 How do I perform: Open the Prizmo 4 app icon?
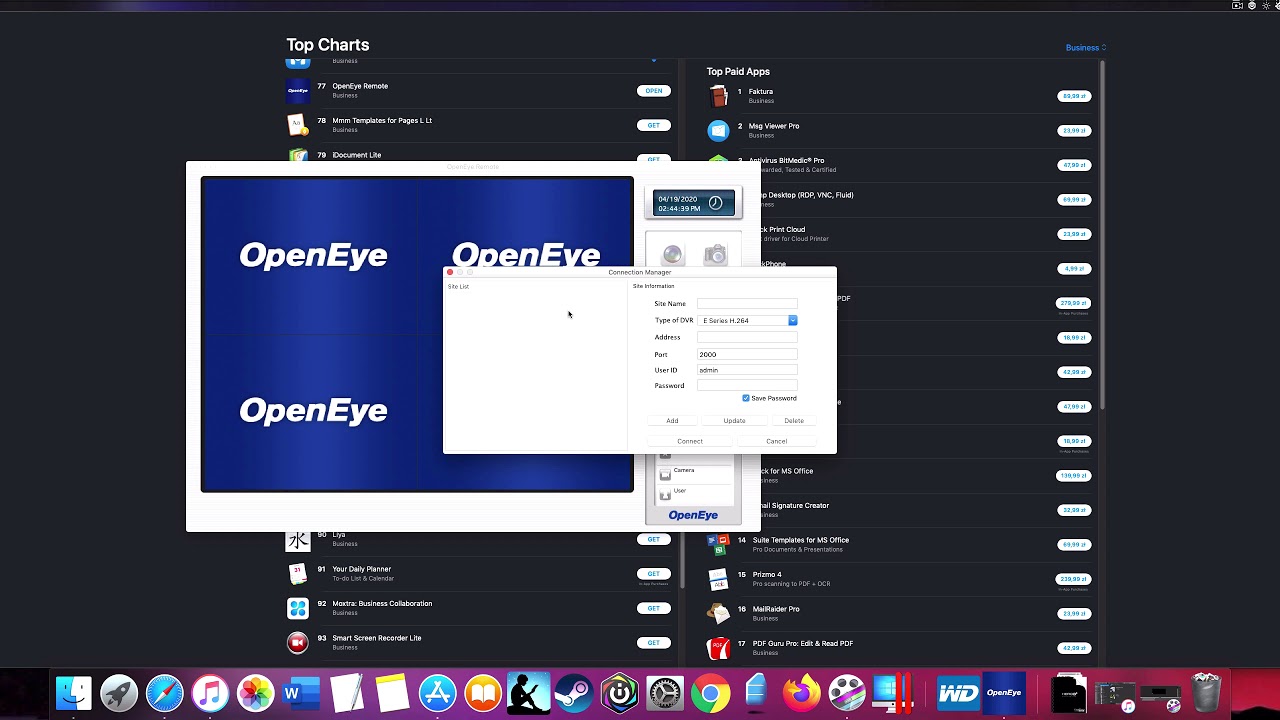(718, 579)
